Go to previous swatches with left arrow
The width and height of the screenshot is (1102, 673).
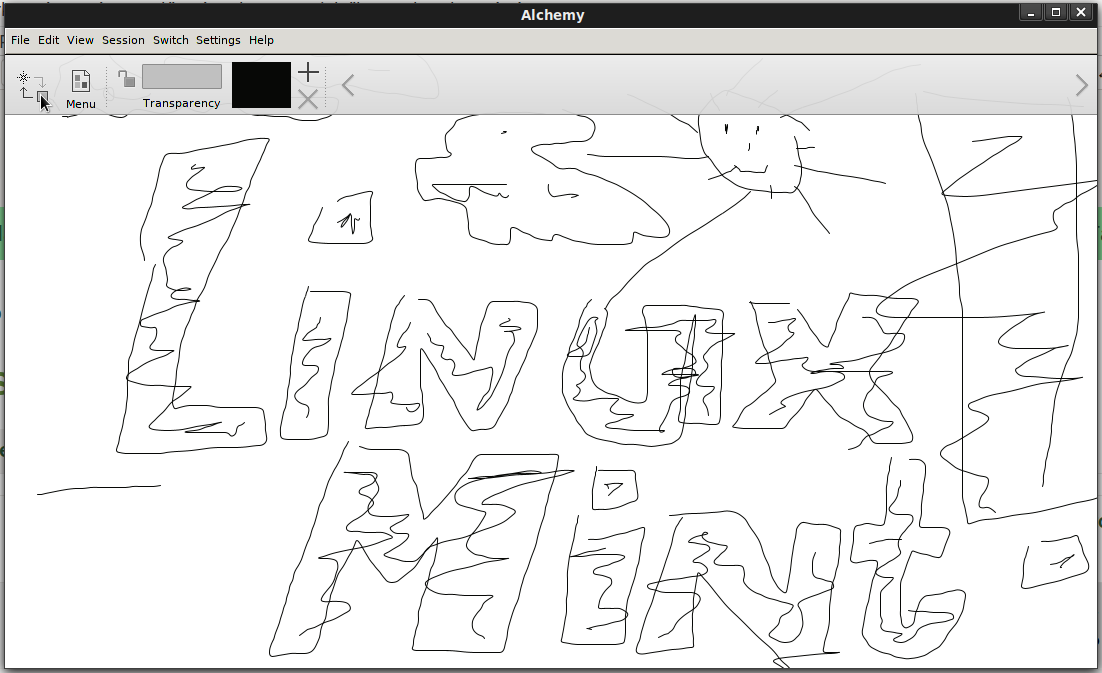pos(348,86)
